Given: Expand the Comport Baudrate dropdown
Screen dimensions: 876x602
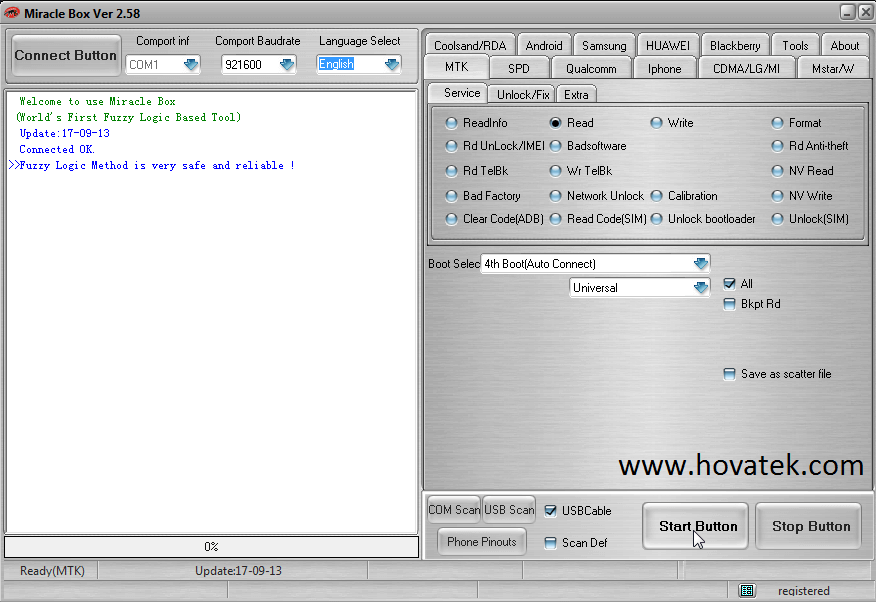Looking at the screenshot, I should tap(287, 65).
